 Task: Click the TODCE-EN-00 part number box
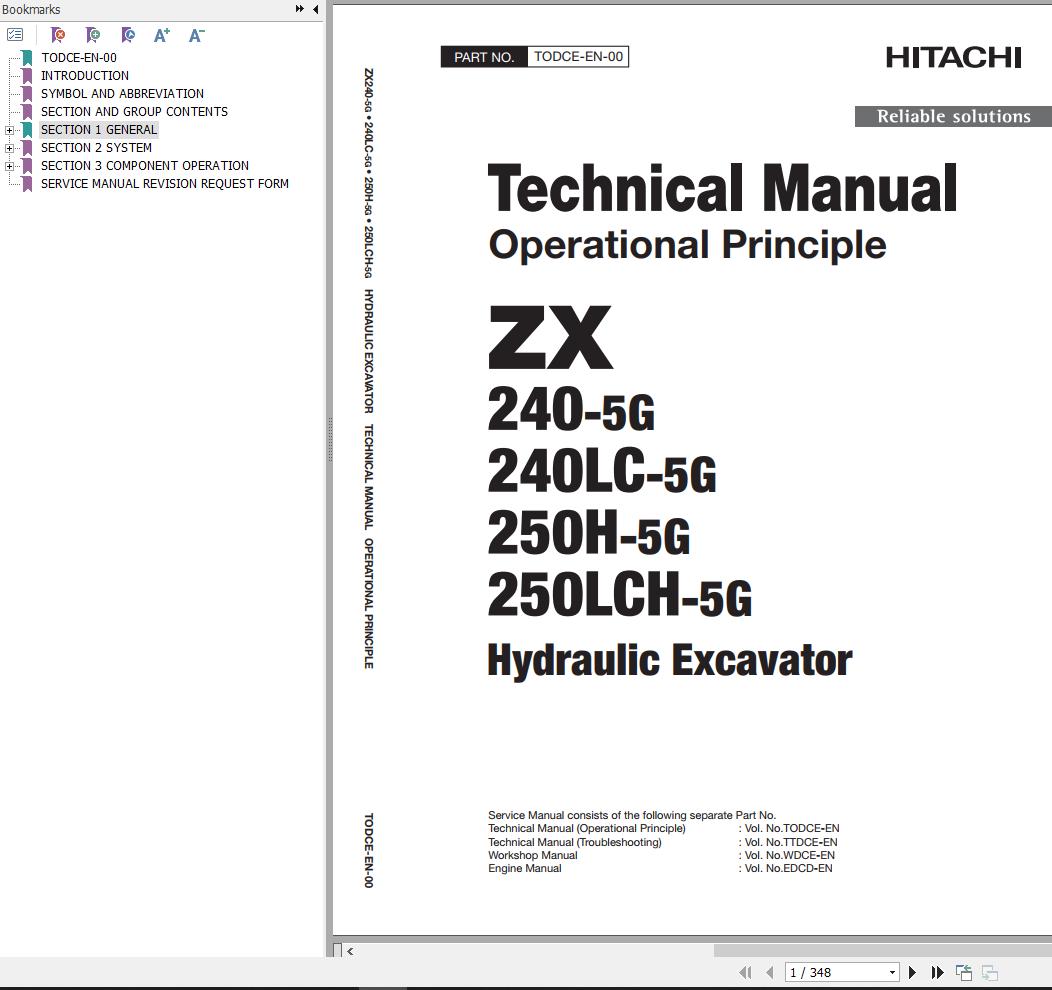click(578, 57)
